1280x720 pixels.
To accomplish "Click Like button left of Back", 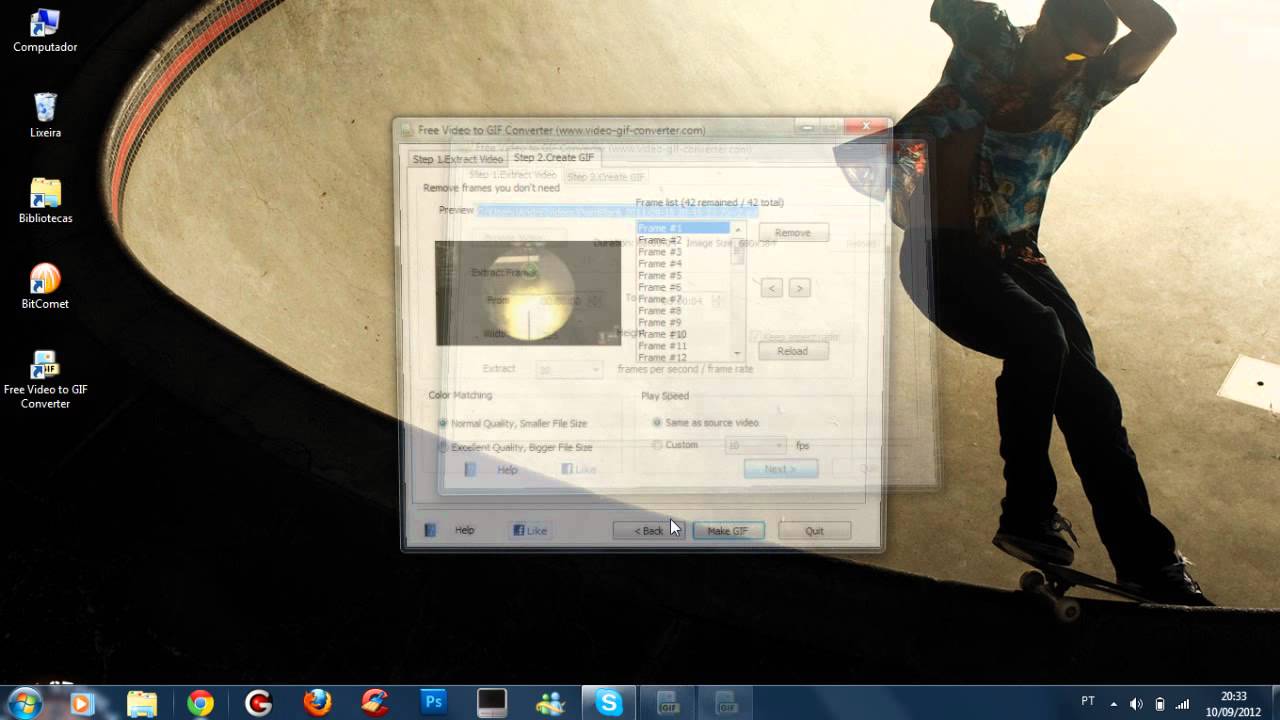I will (x=529, y=531).
